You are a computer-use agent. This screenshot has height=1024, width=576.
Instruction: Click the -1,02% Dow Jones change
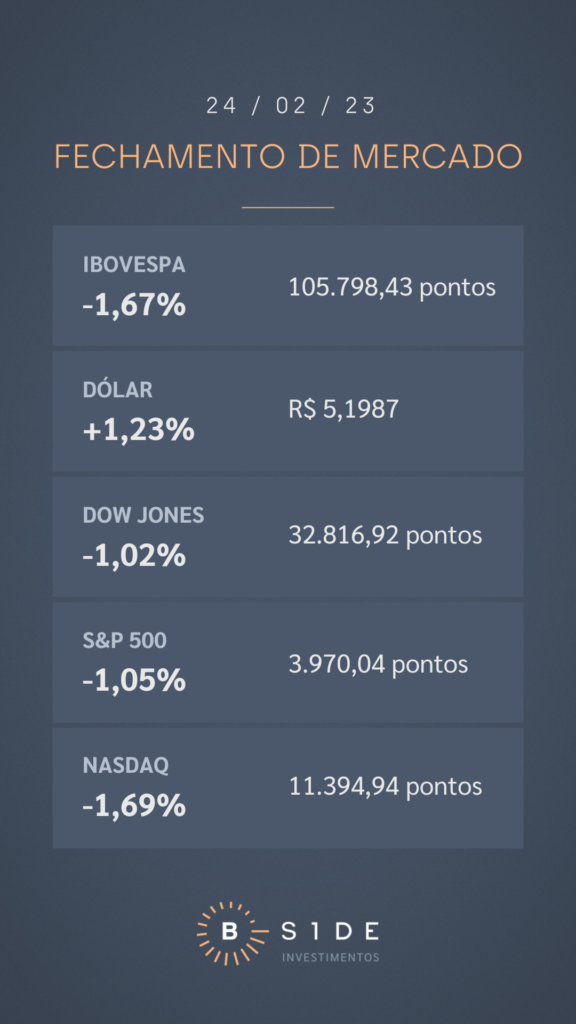(x=134, y=556)
